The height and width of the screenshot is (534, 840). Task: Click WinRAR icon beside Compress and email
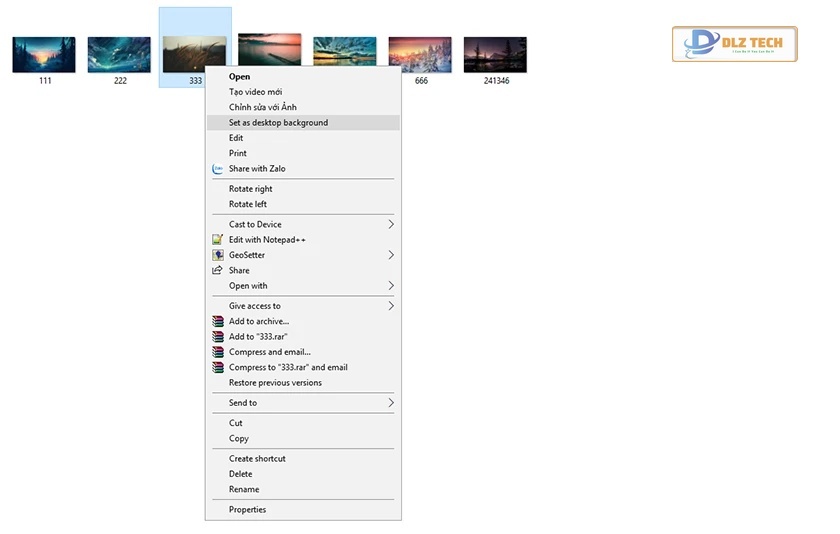(218, 352)
